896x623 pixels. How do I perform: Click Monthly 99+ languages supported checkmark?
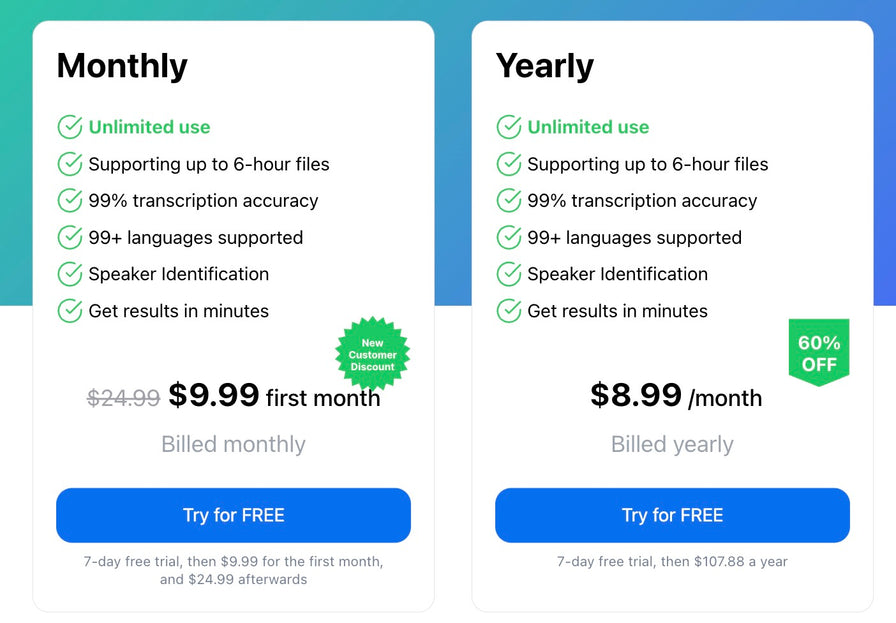tap(70, 237)
